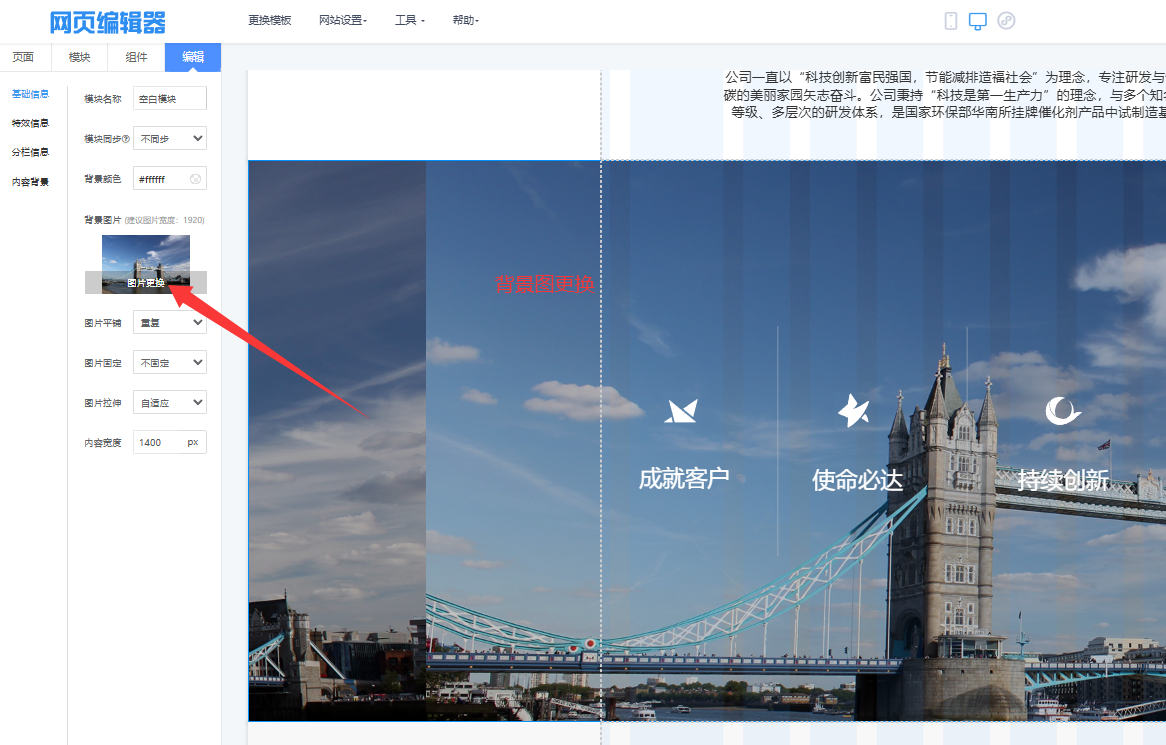The height and width of the screenshot is (745, 1166).
Task: Click the 内容宽度 input showing 1400
Action: pyautogui.click(x=170, y=442)
